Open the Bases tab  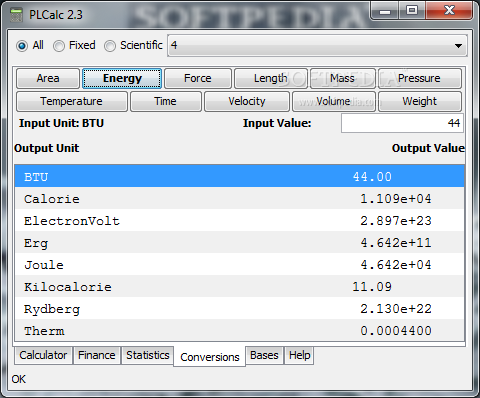point(264,355)
